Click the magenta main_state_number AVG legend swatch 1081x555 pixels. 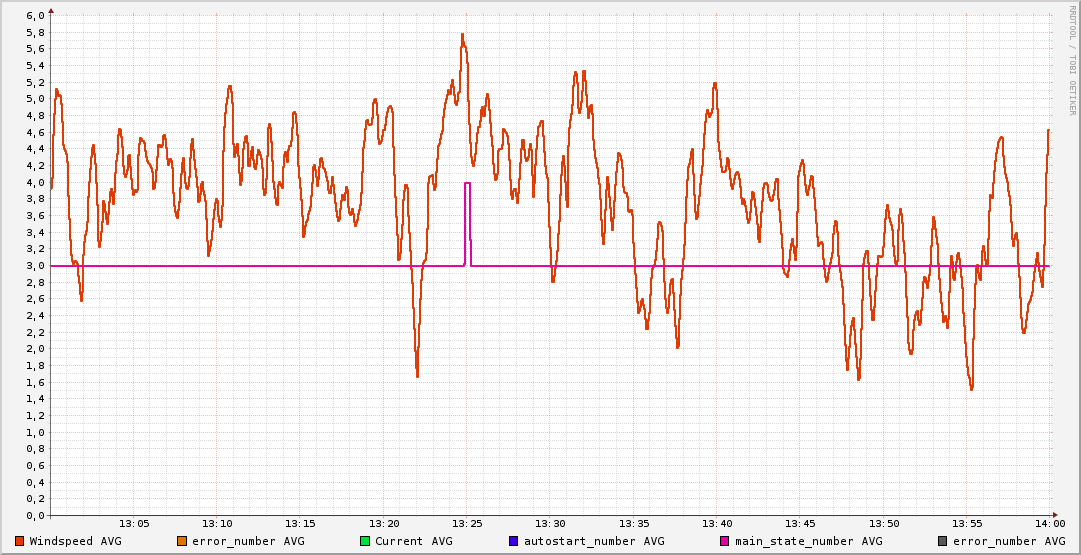tap(725, 541)
